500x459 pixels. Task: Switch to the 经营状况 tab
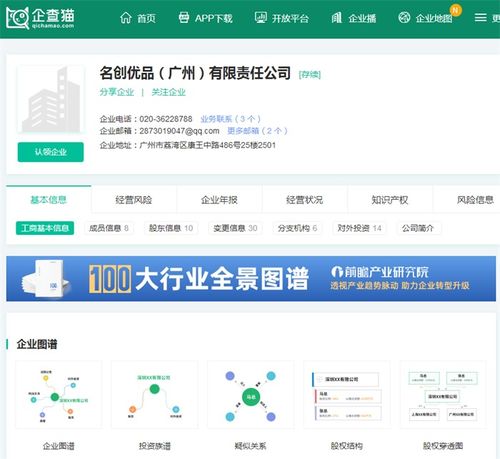pos(305,200)
